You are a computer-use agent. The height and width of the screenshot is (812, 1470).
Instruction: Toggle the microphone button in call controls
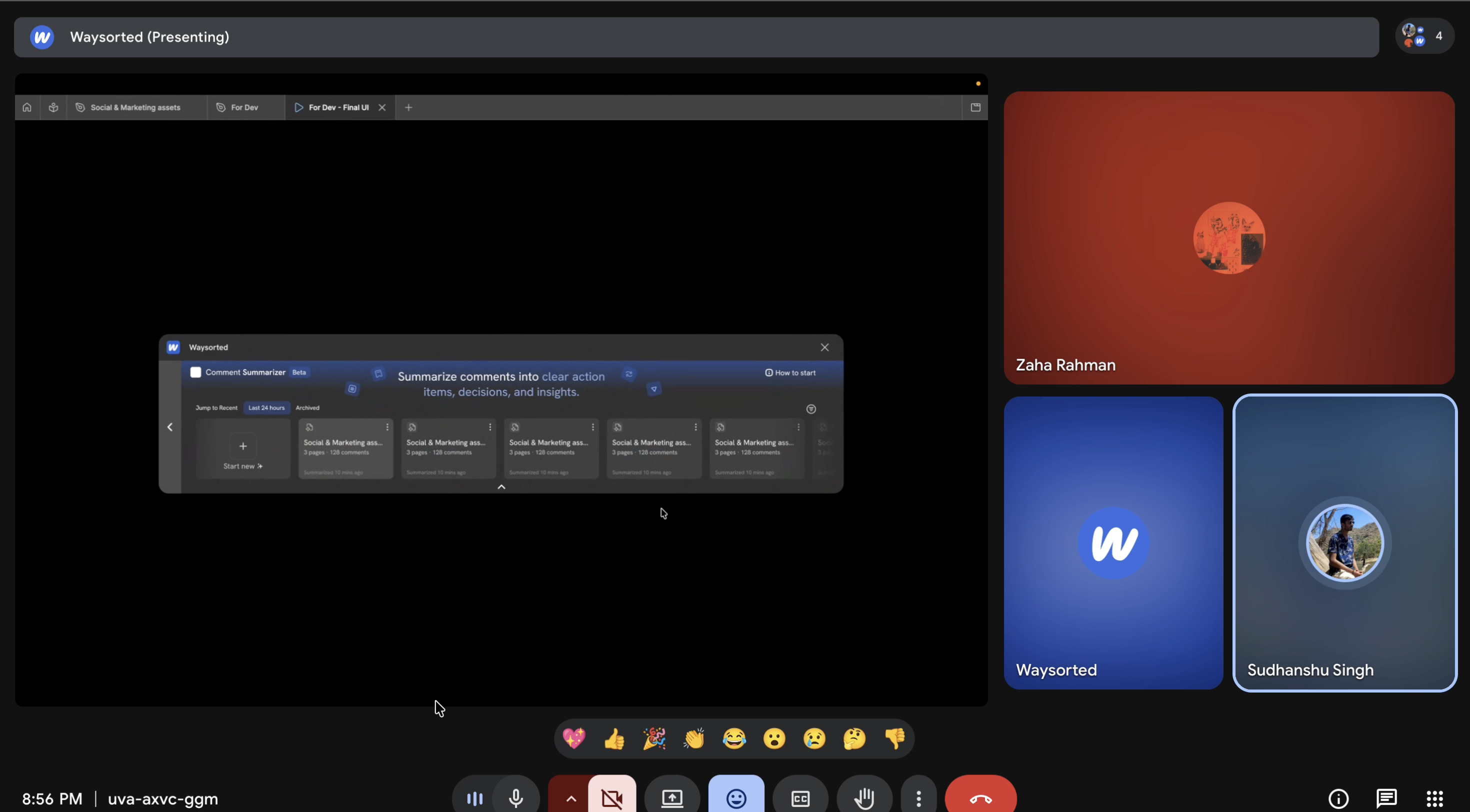click(516, 797)
